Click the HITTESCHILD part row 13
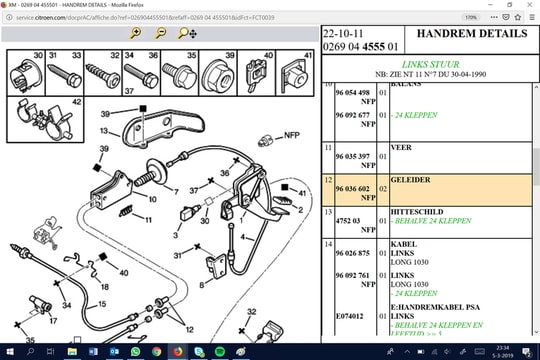 (x=427, y=222)
